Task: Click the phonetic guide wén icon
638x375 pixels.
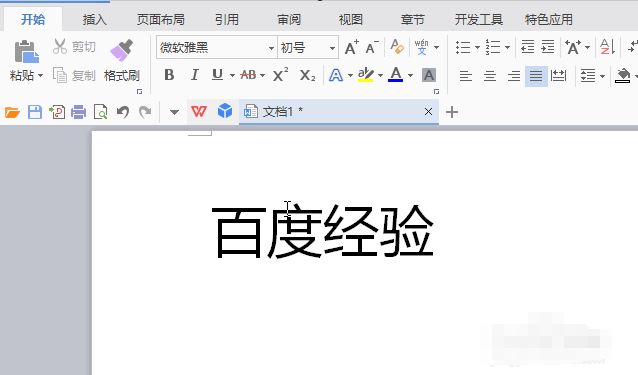Action: 422,47
